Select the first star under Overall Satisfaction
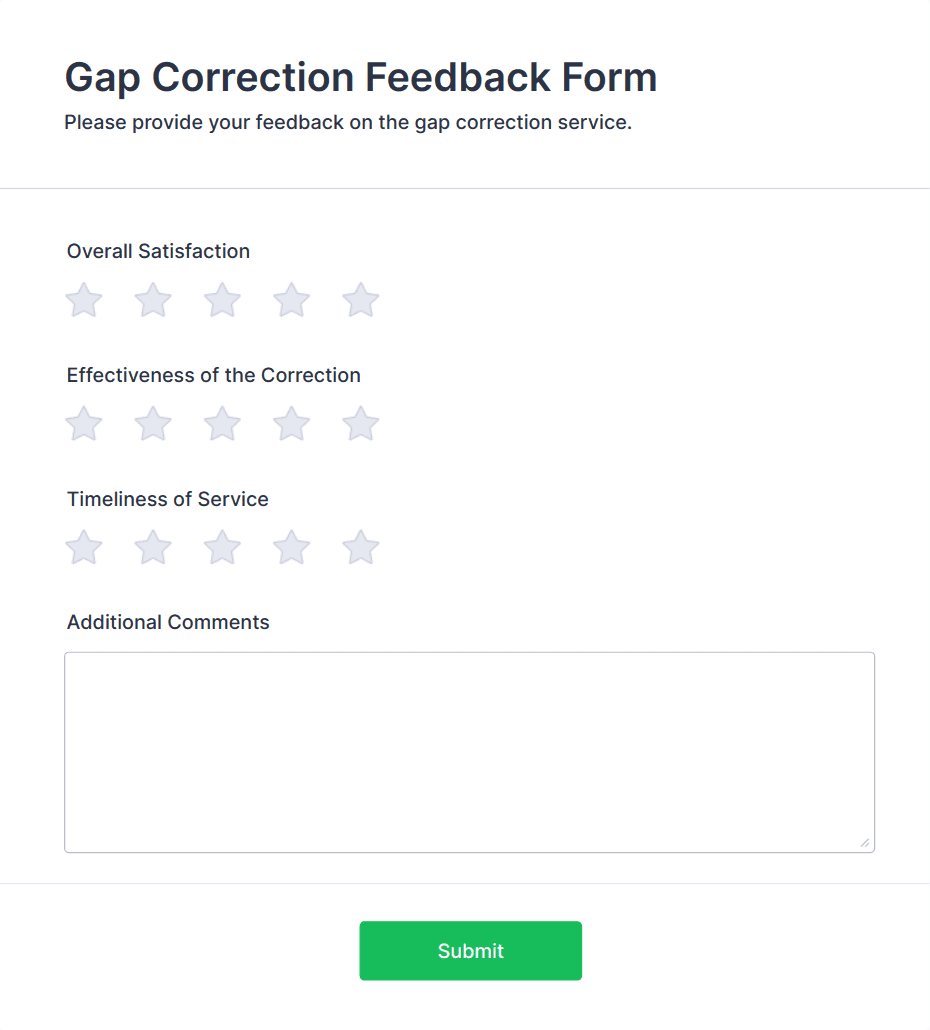Viewport: 930px width, 1030px height. [x=84, y=300]
